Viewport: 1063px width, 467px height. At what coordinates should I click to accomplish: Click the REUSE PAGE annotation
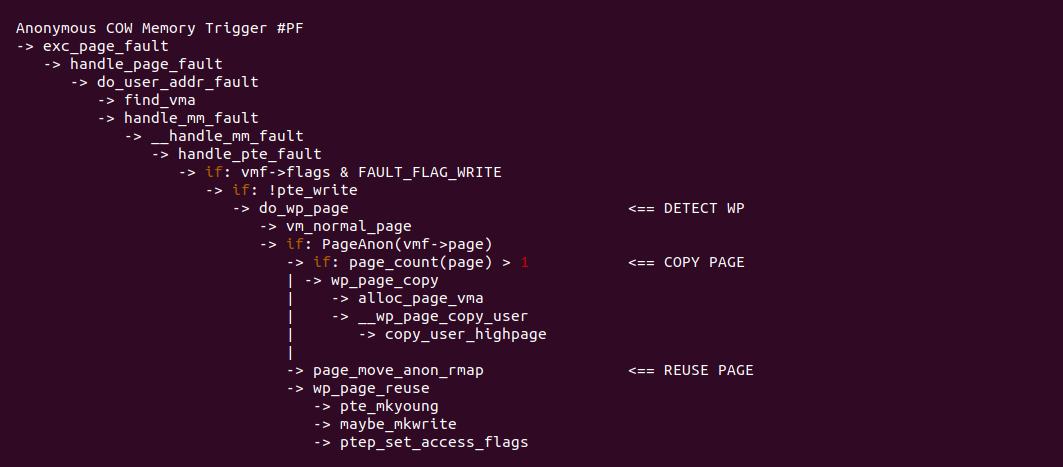pos(708,370)
